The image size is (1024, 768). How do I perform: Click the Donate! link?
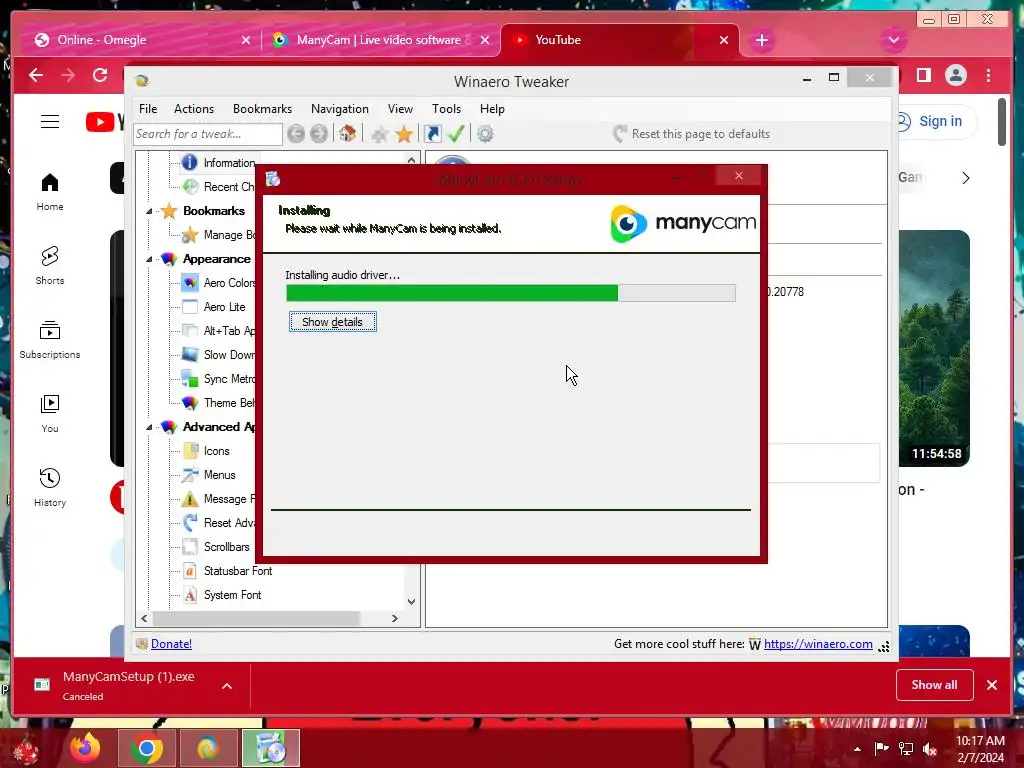(x=171, y=644)
